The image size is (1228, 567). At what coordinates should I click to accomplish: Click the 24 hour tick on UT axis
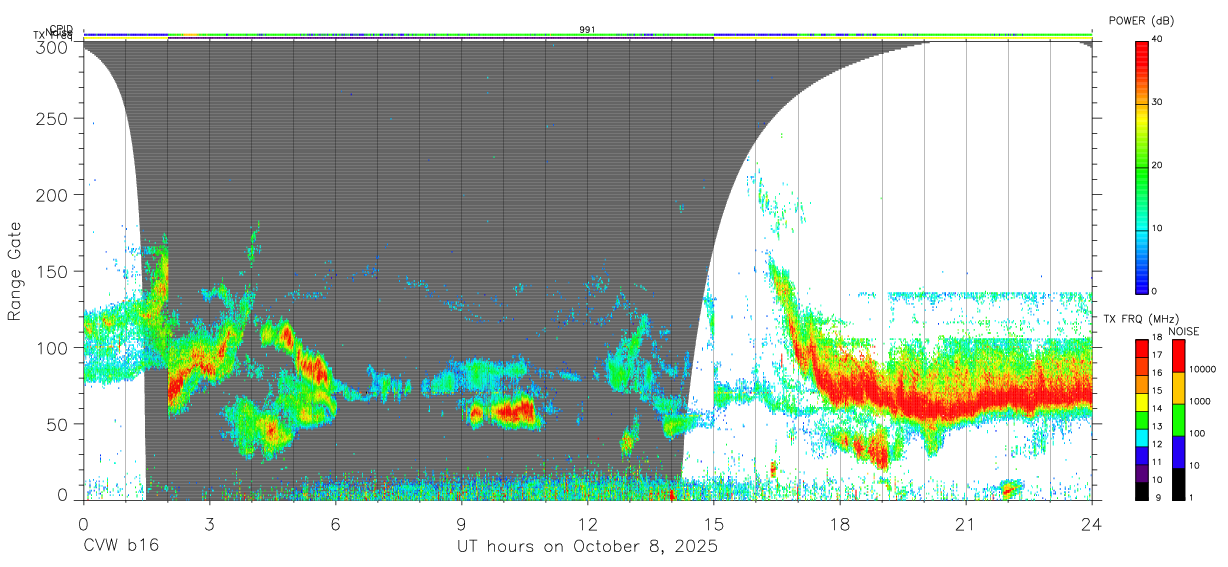click(x=1092, y=524)
